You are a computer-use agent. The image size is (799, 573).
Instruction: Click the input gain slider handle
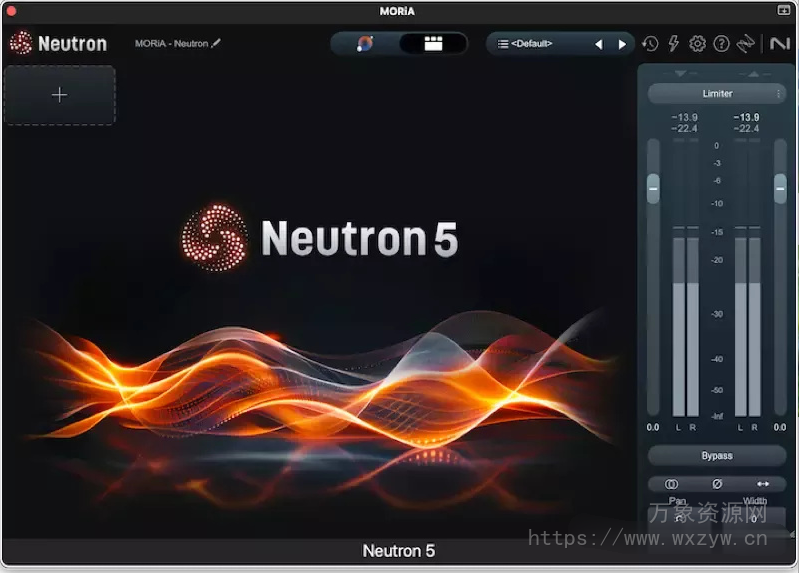(653, 187)
